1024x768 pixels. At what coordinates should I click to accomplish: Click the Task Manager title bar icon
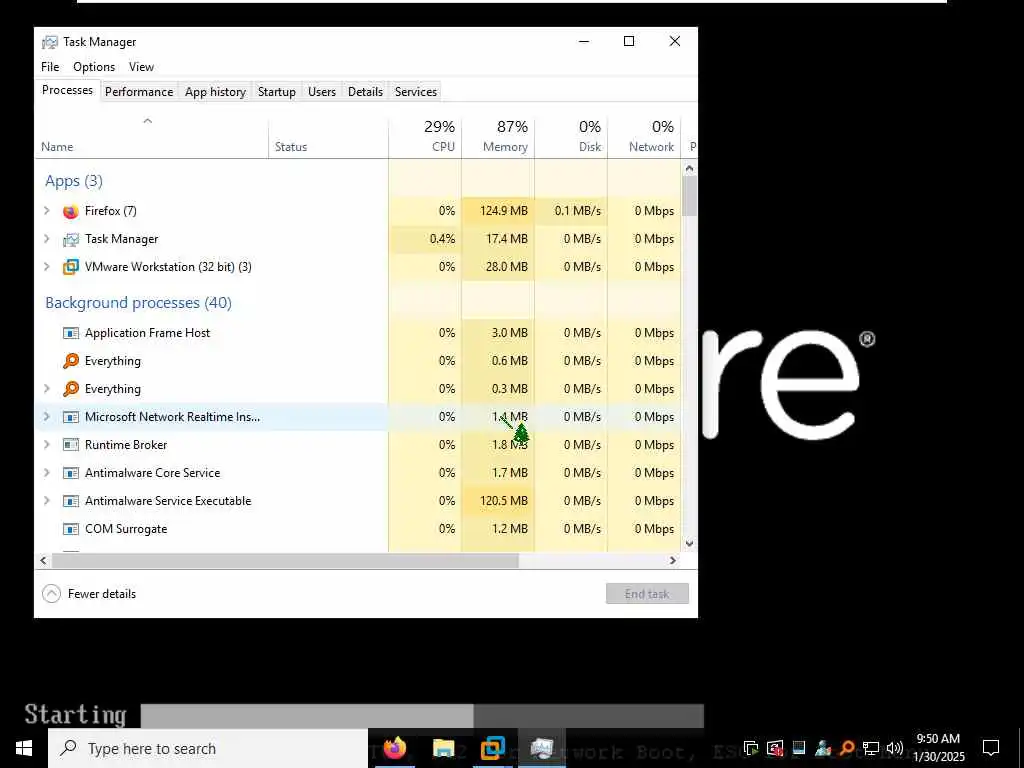tap(50, 42)
